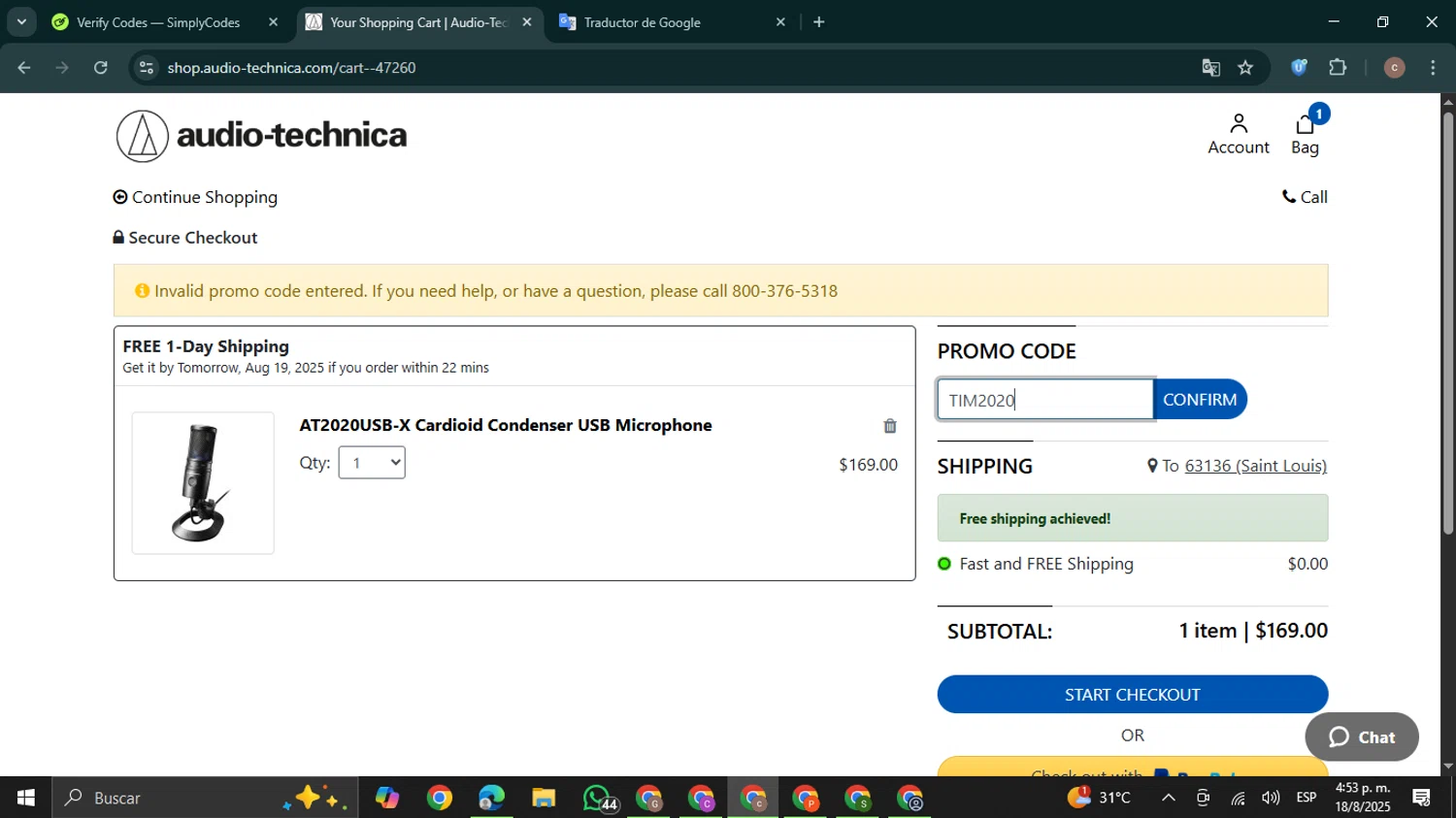Viewport: 1456px width, 818px height.
Task: Click the Google Translate icon in the address bar
Action: [x=1210, y=68]
